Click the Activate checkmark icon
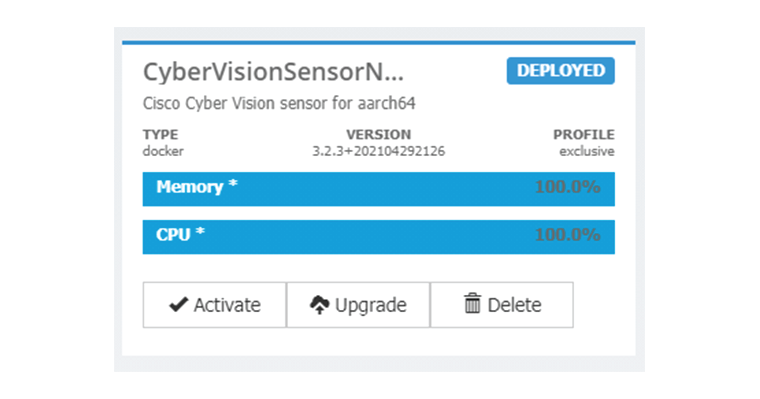The width and height of the screenshot is (760, 399). tap(178, 304)
